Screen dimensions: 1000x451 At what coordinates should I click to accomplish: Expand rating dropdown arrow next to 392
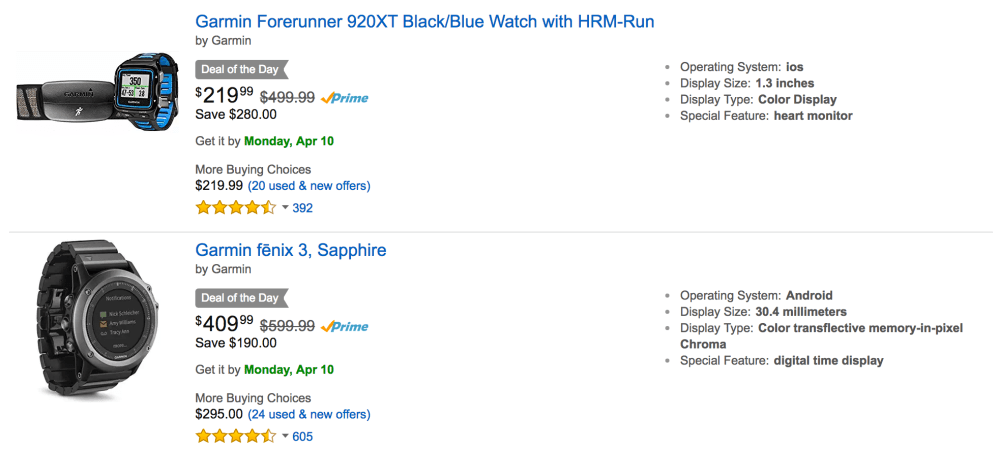[284, 208]
